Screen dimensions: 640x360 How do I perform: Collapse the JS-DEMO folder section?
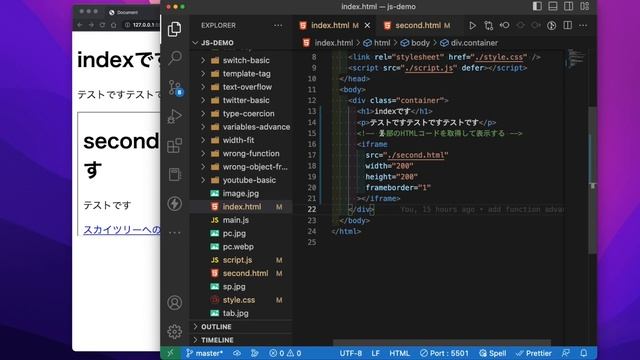[x=216, y=42]
